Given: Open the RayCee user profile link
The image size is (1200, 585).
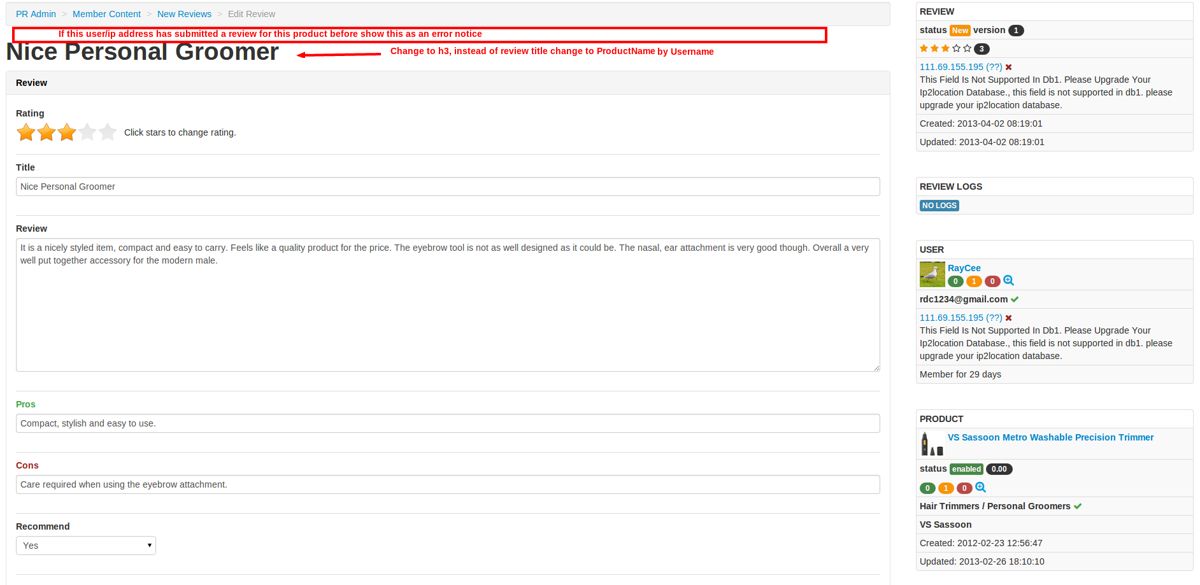Looking at the screenshot, I should (x=964, y=268).
